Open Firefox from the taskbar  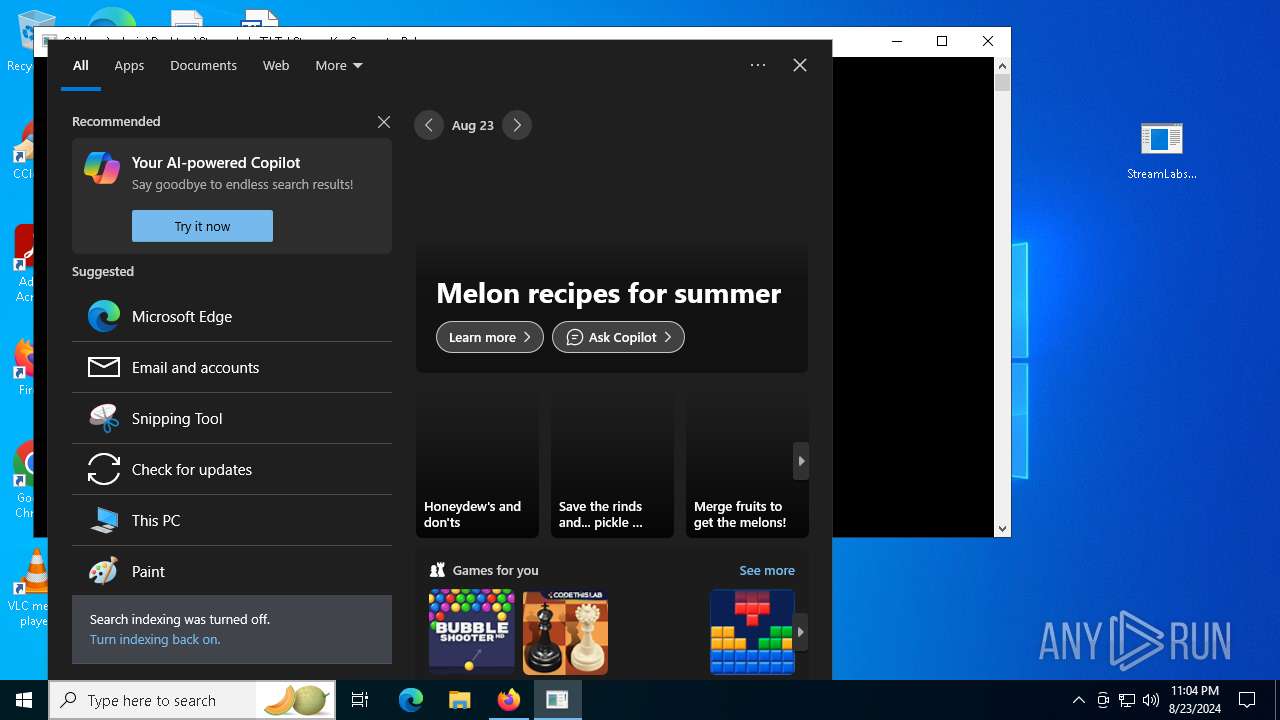[509, 700]
